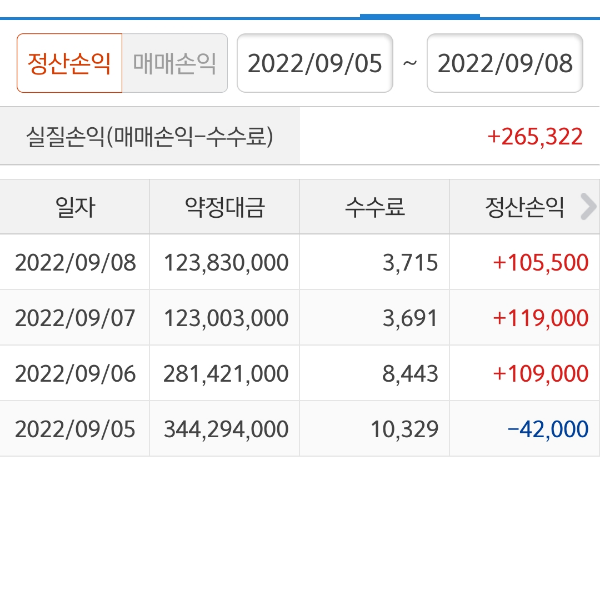Viewport: 600px width, 600px height.
Task: Switch to the 매매손익 toggle
Action: (x=175, y=64)
